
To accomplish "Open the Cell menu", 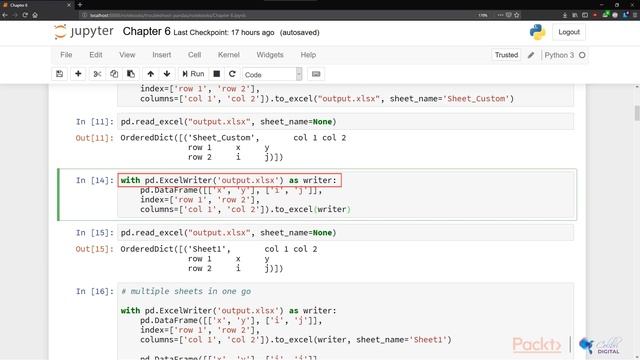I will tap(194, 55).
